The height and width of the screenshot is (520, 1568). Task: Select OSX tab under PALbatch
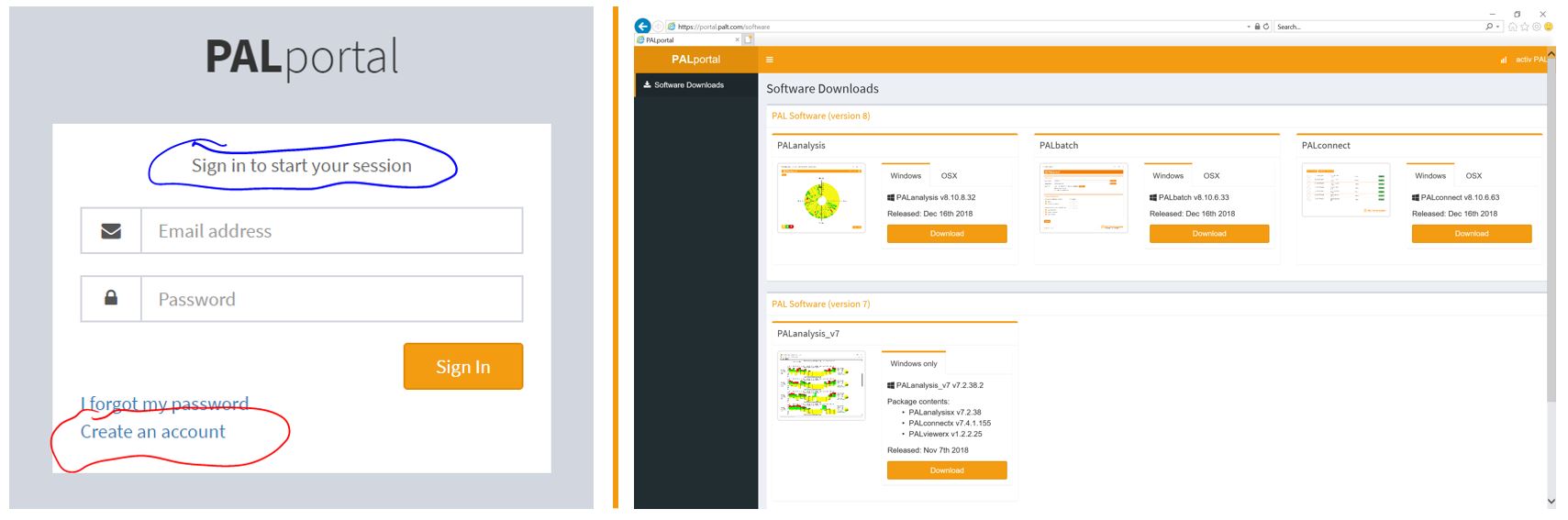coord(1211,175)
